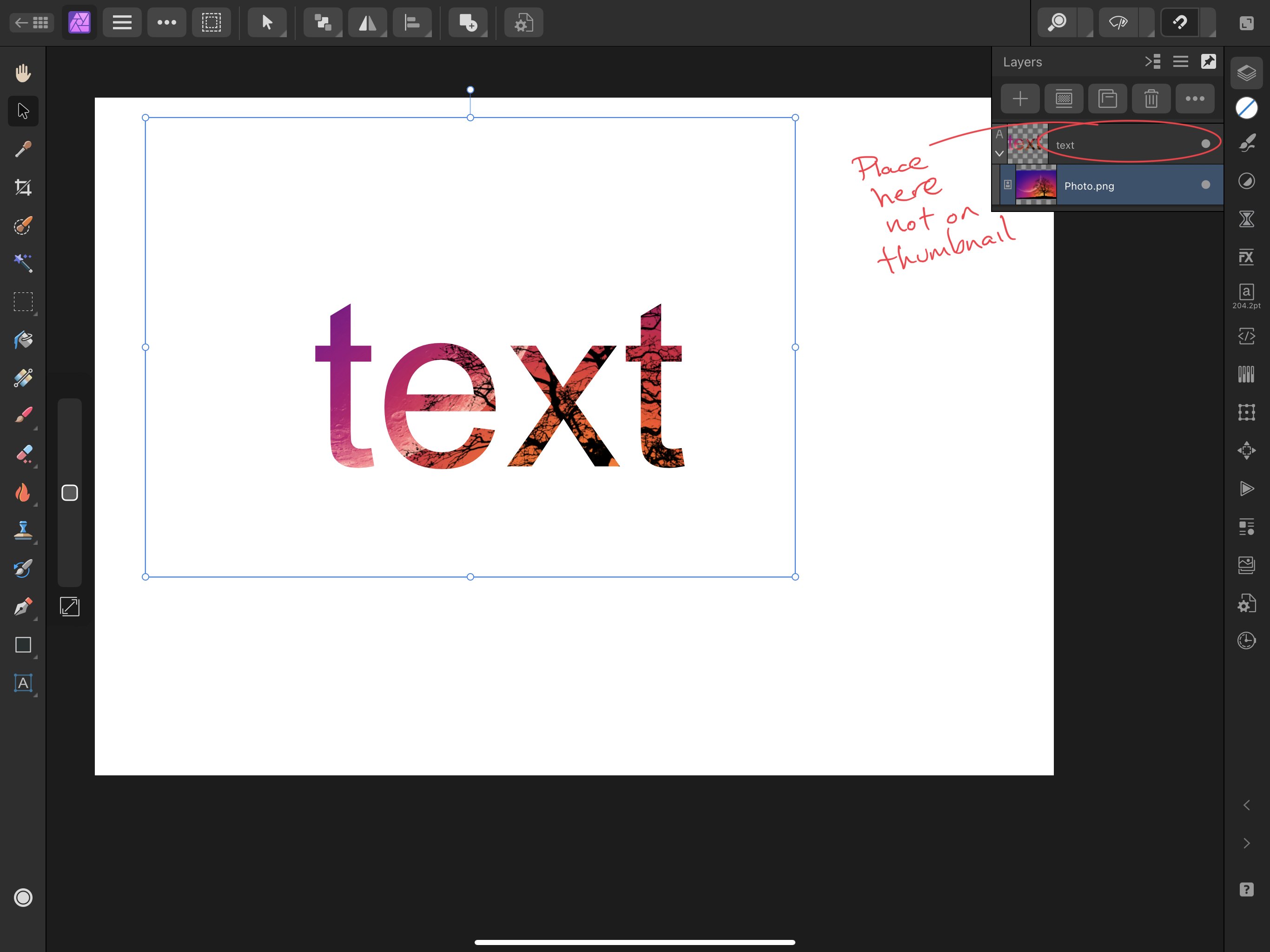The height and width of the screenshot is (952, 1270).
Task: Select the Artistic Text tool
Action: pos(23,683)
